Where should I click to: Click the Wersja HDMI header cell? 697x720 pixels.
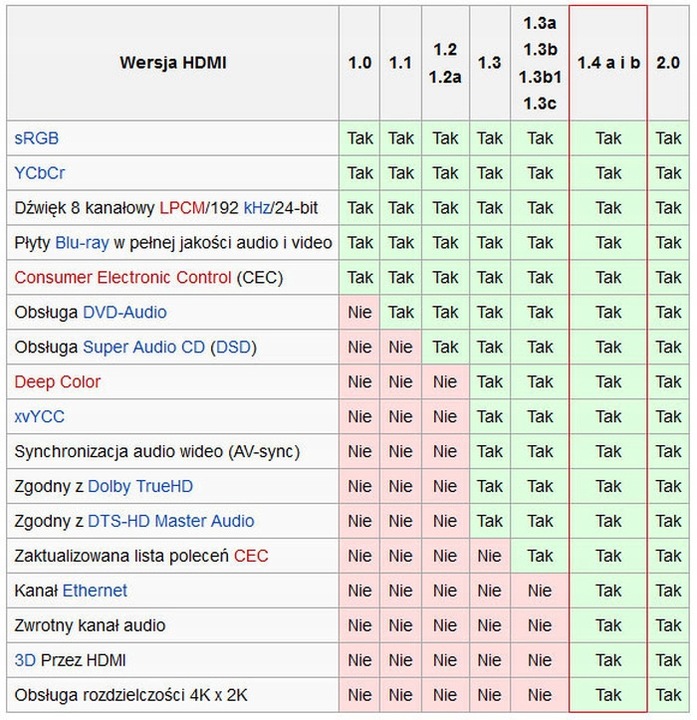[173, 62]
